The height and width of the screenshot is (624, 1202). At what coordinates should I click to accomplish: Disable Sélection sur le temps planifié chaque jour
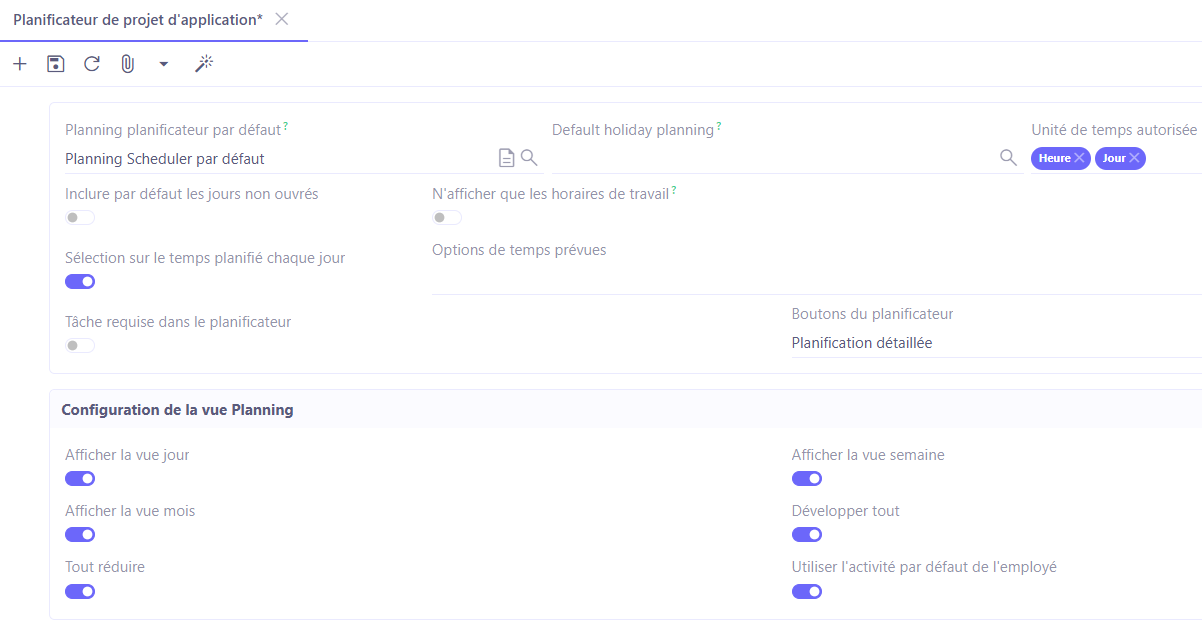click(80, 282)
